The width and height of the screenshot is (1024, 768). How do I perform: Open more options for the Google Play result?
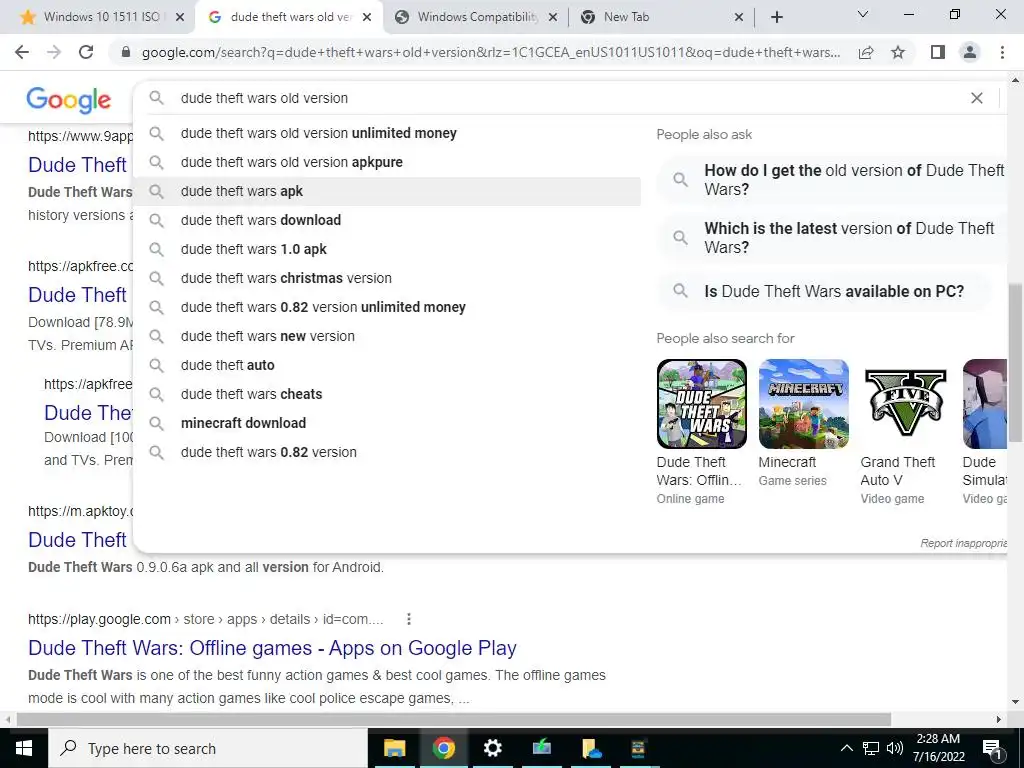pyautogui.click(x=409, y=618)
